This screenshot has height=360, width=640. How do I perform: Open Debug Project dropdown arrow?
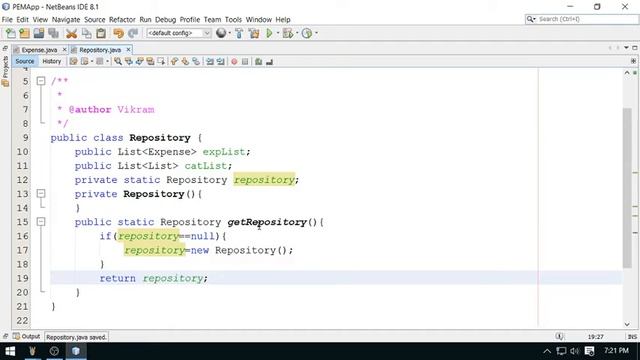click(x=297, y=33)
